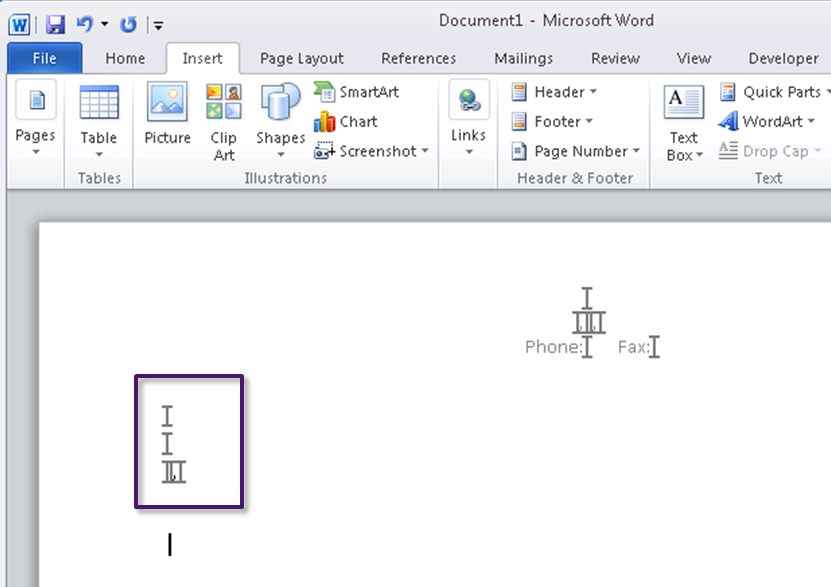Undo the last action
Image resolution: width=831 pixels, height=587 pixels.
[x=84, y=24]
